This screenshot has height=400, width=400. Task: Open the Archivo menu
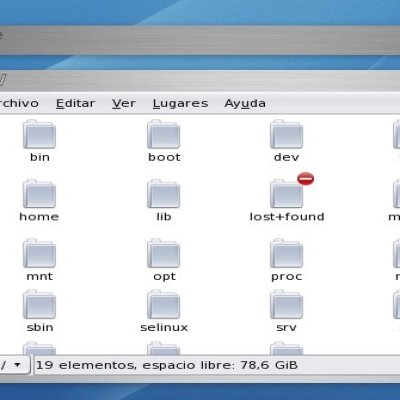point(19,103)
